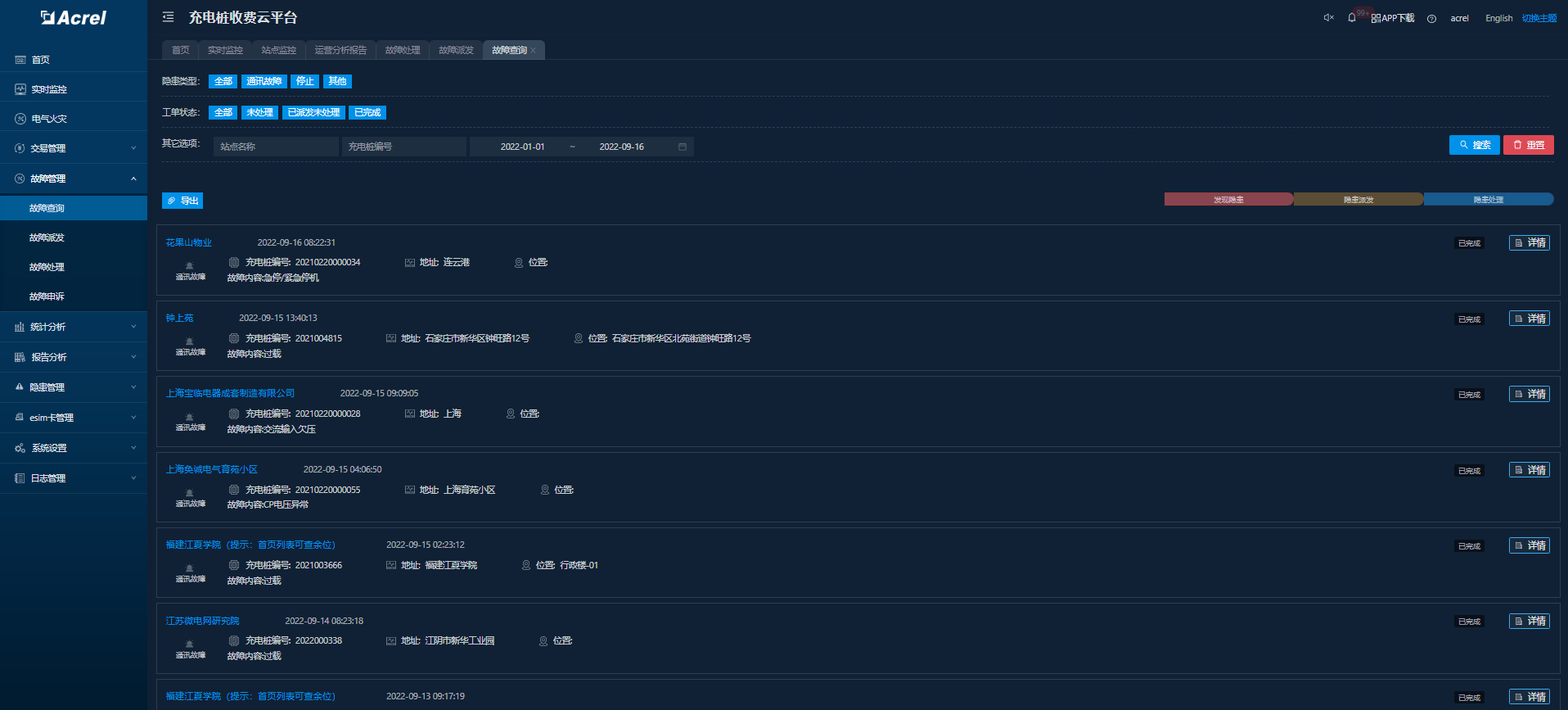Click the muted speaker icon in the header
Image resolution: width=1568 pixels, height=710 pixels.
1328,18
